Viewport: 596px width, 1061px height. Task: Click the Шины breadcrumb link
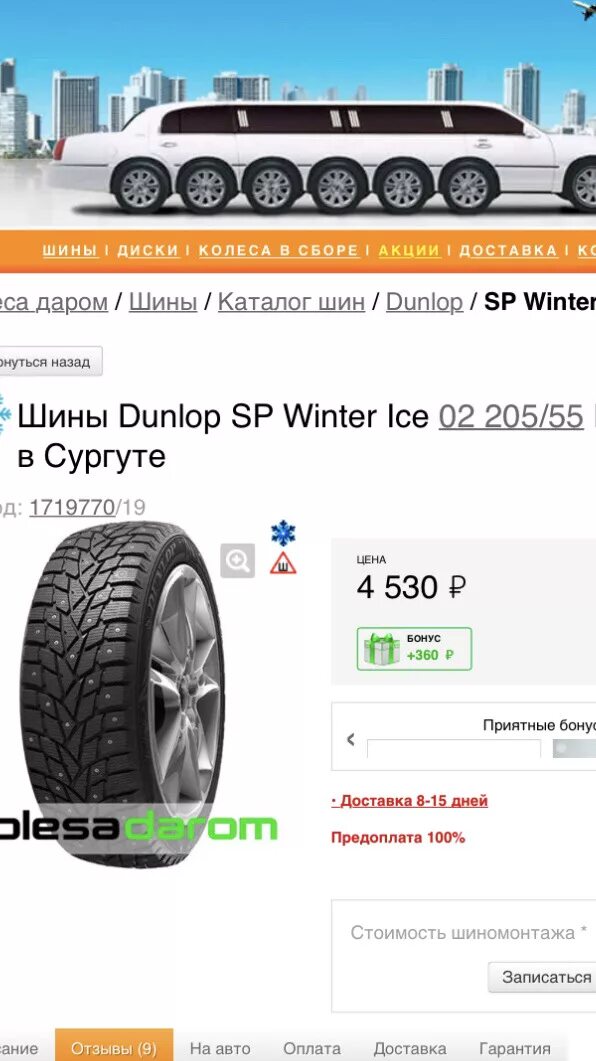point(163,302)
